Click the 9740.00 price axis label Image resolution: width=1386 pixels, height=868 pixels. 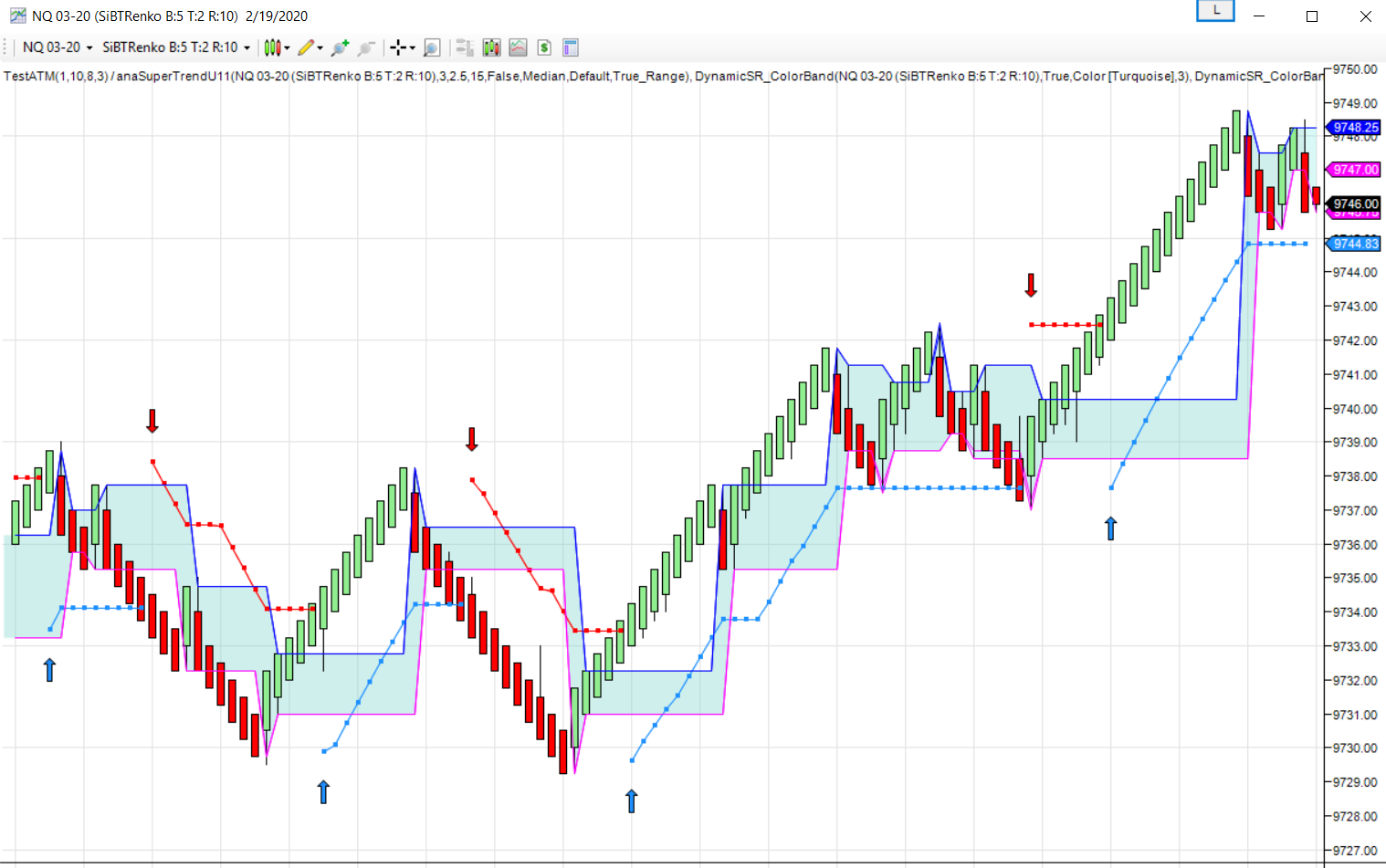[x=1355, y=409]
